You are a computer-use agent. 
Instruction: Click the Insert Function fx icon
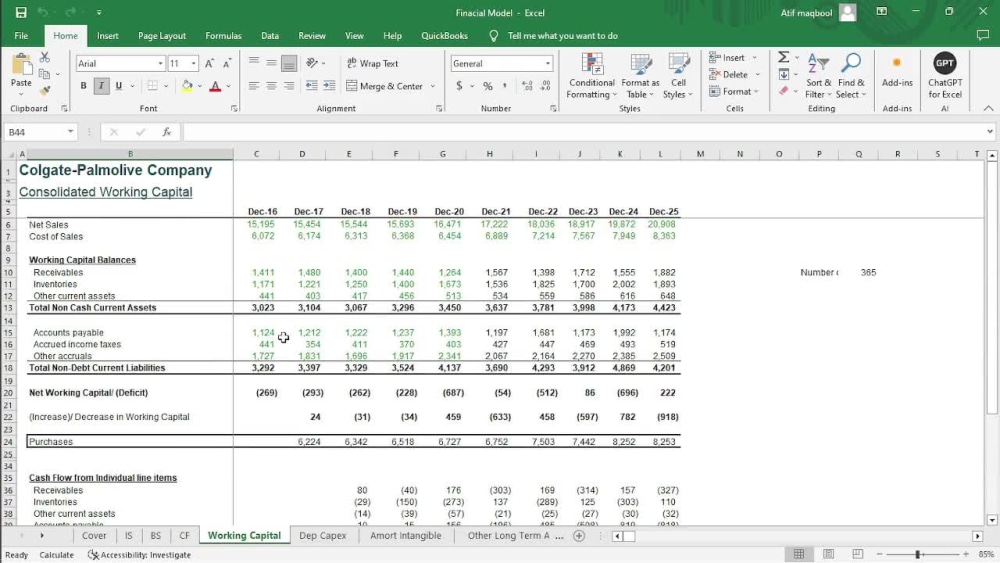(166, 132)
